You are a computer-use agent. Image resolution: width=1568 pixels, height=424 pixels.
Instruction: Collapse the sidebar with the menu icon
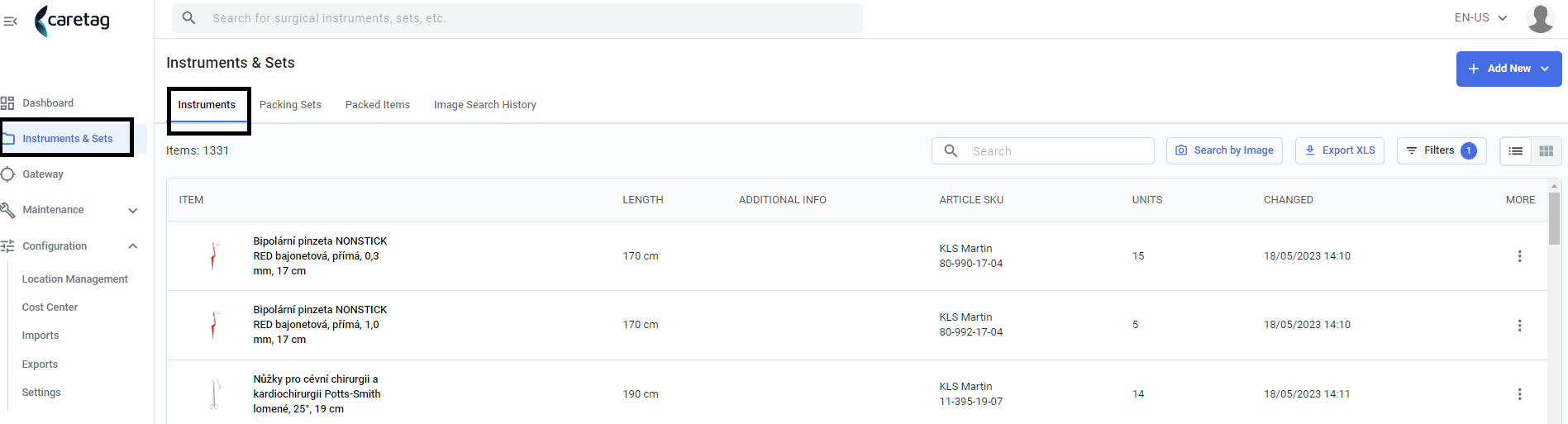point(10,21)
